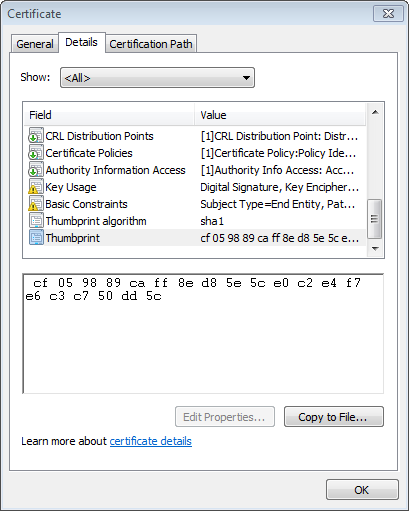This screenshot has width=409, height=511.
Task: Click the Certificate Policies extension icon
Action: pos(36,153)
